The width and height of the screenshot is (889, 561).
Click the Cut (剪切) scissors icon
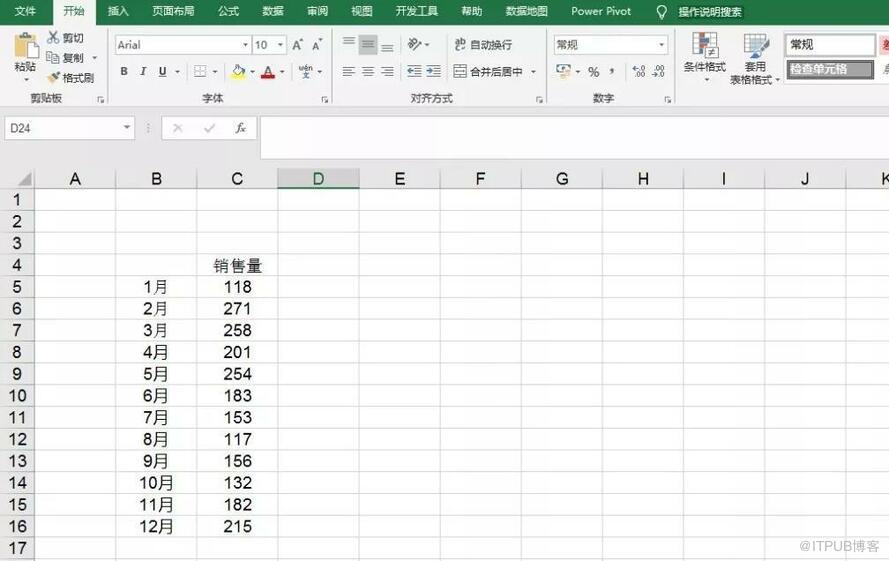pos(54,38)
